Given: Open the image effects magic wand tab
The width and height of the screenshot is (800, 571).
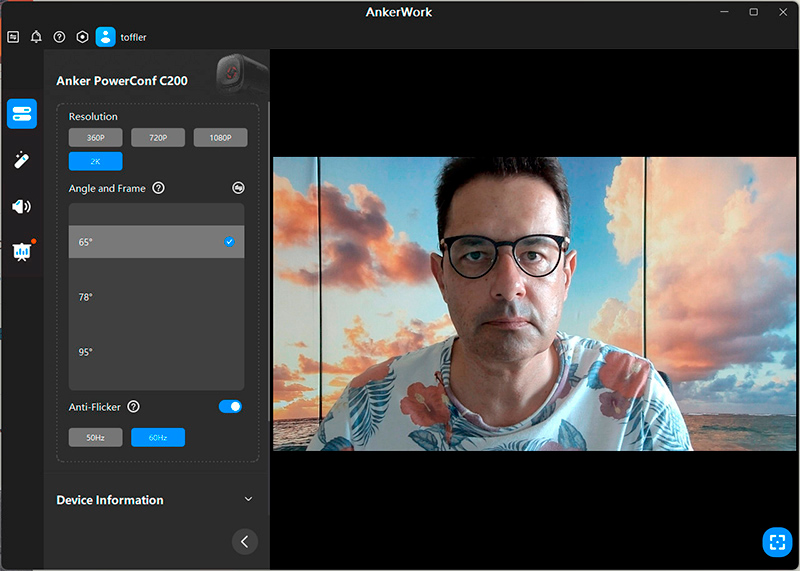Looking at the screenshot, I should click(22, 160).
